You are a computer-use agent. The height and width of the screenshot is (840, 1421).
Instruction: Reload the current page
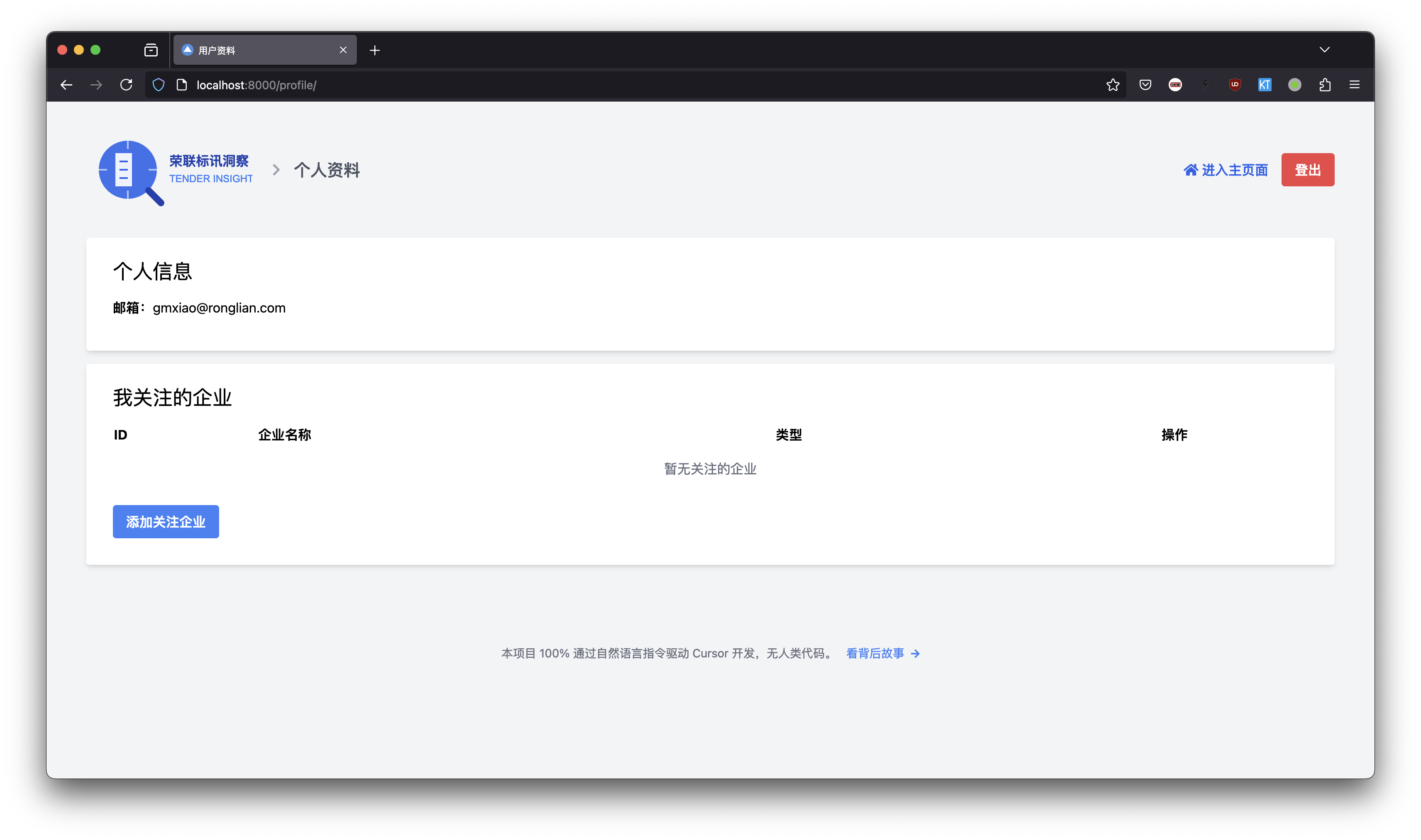(126, 85)
